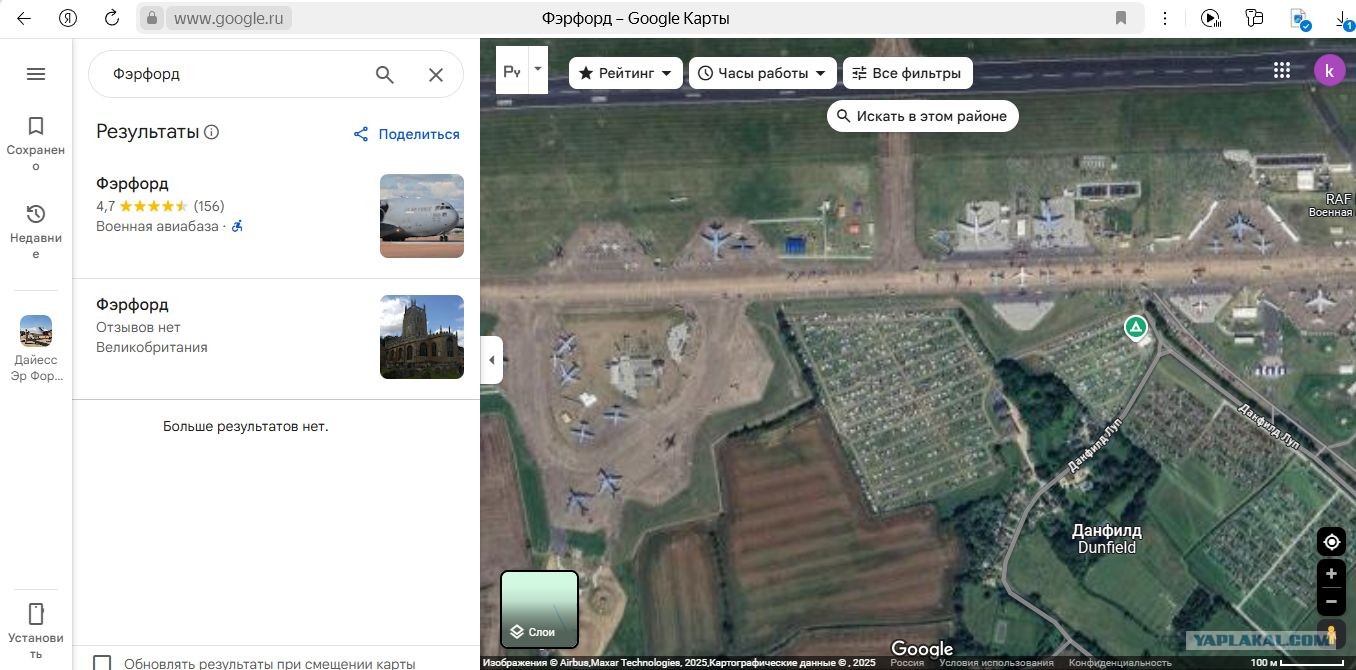Collapse the side panel with the arrow tab
Screen dimensions: 1356x670
click(491, 360)
